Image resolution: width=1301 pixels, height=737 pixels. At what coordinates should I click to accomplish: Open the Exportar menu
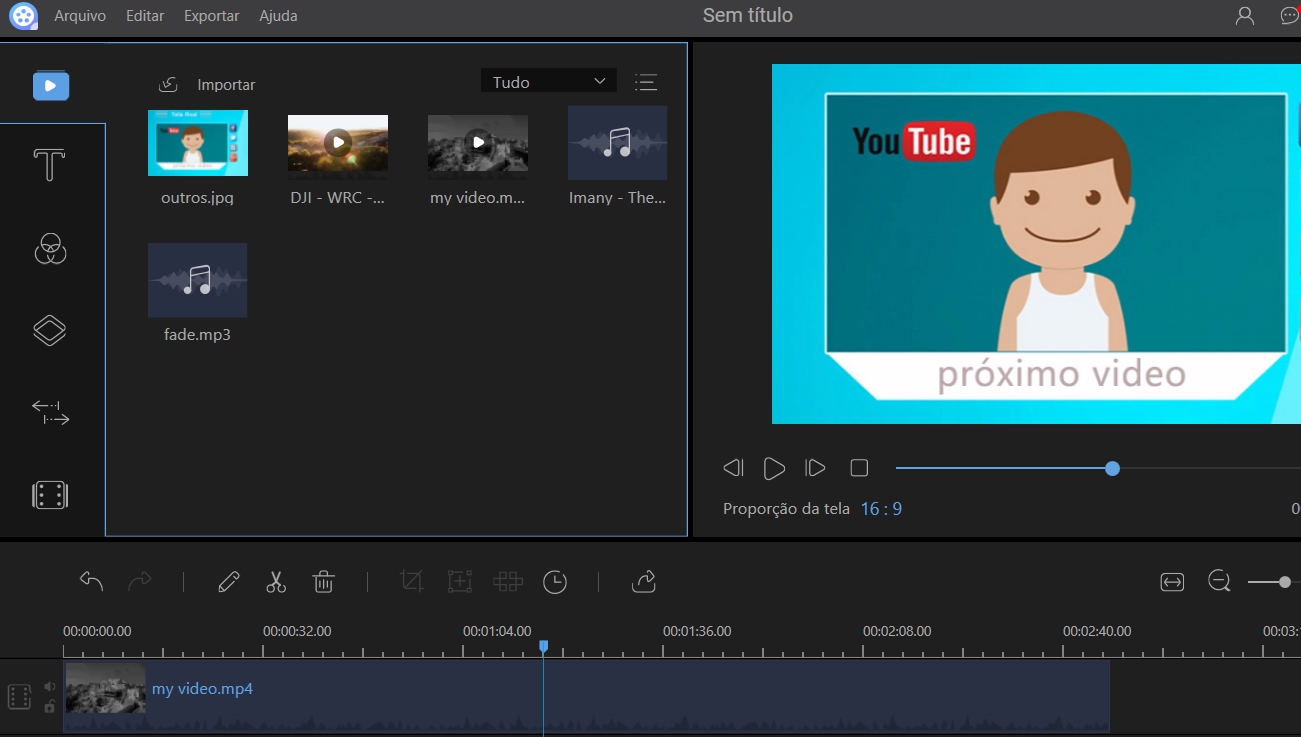coord(212,16)
